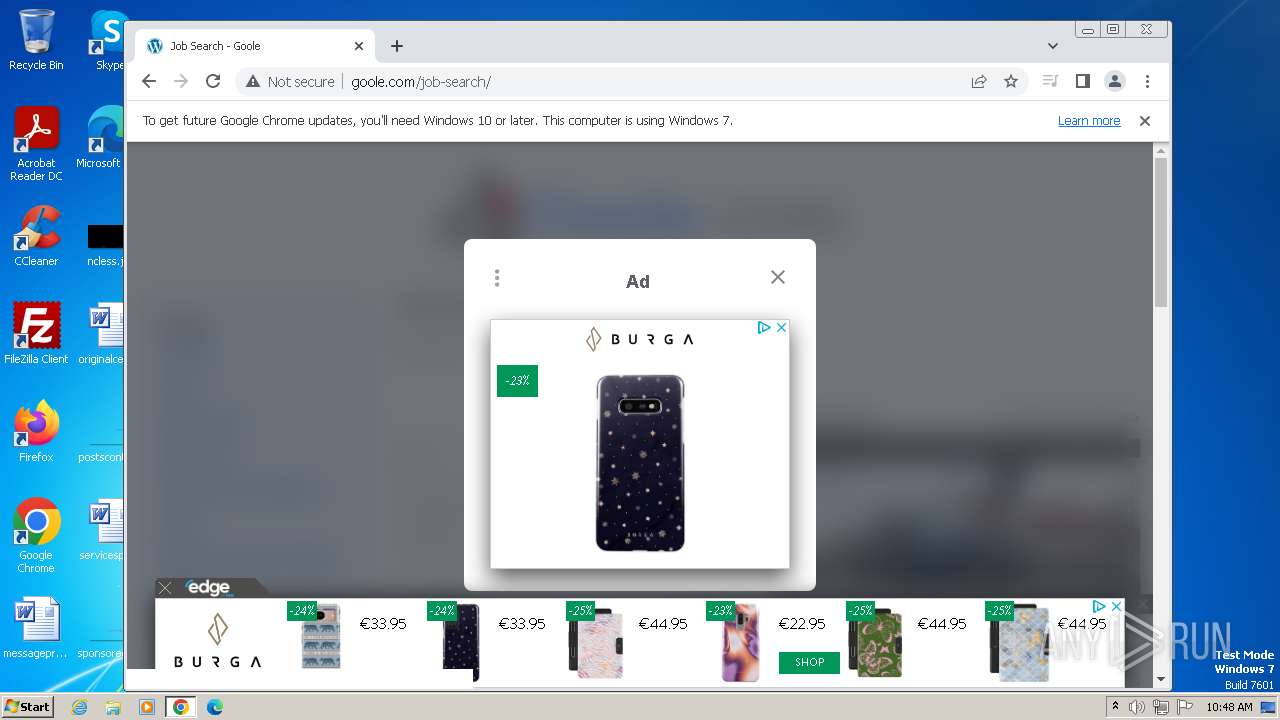Click the -23% discount badge
Screen dimensions: 1280x720
coord(517,381)
